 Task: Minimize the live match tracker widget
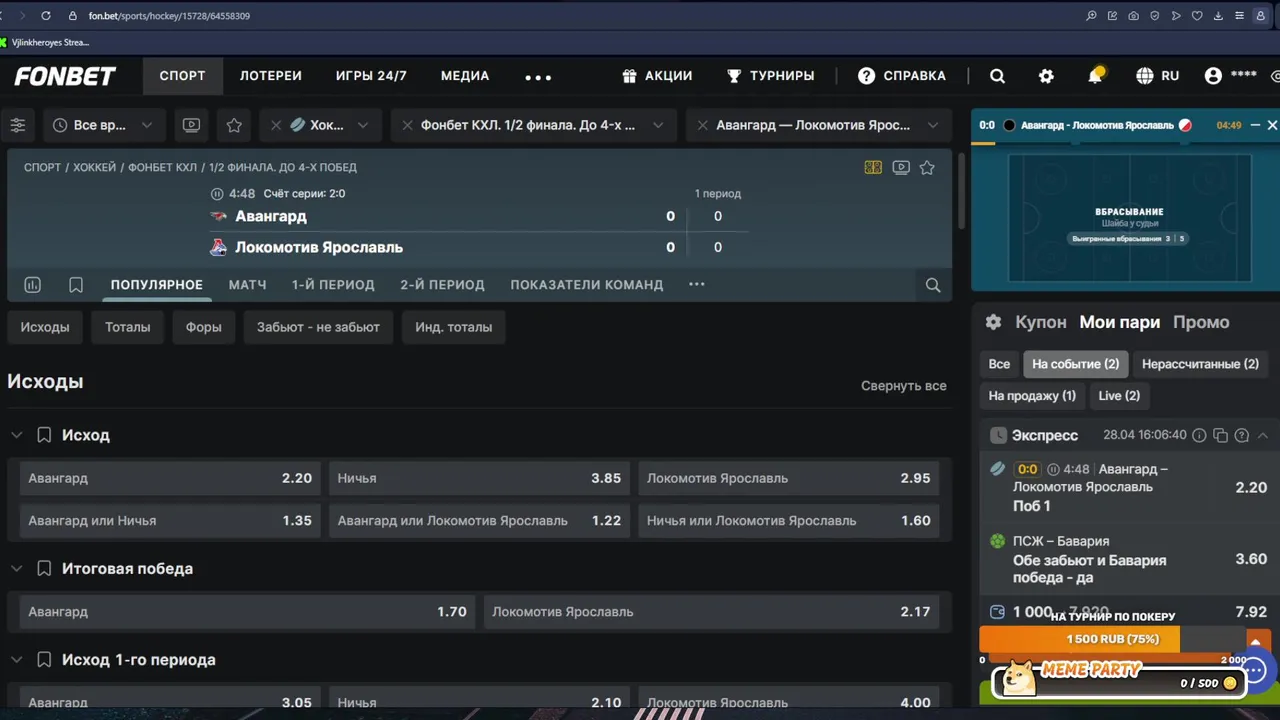coord(1255,125)
